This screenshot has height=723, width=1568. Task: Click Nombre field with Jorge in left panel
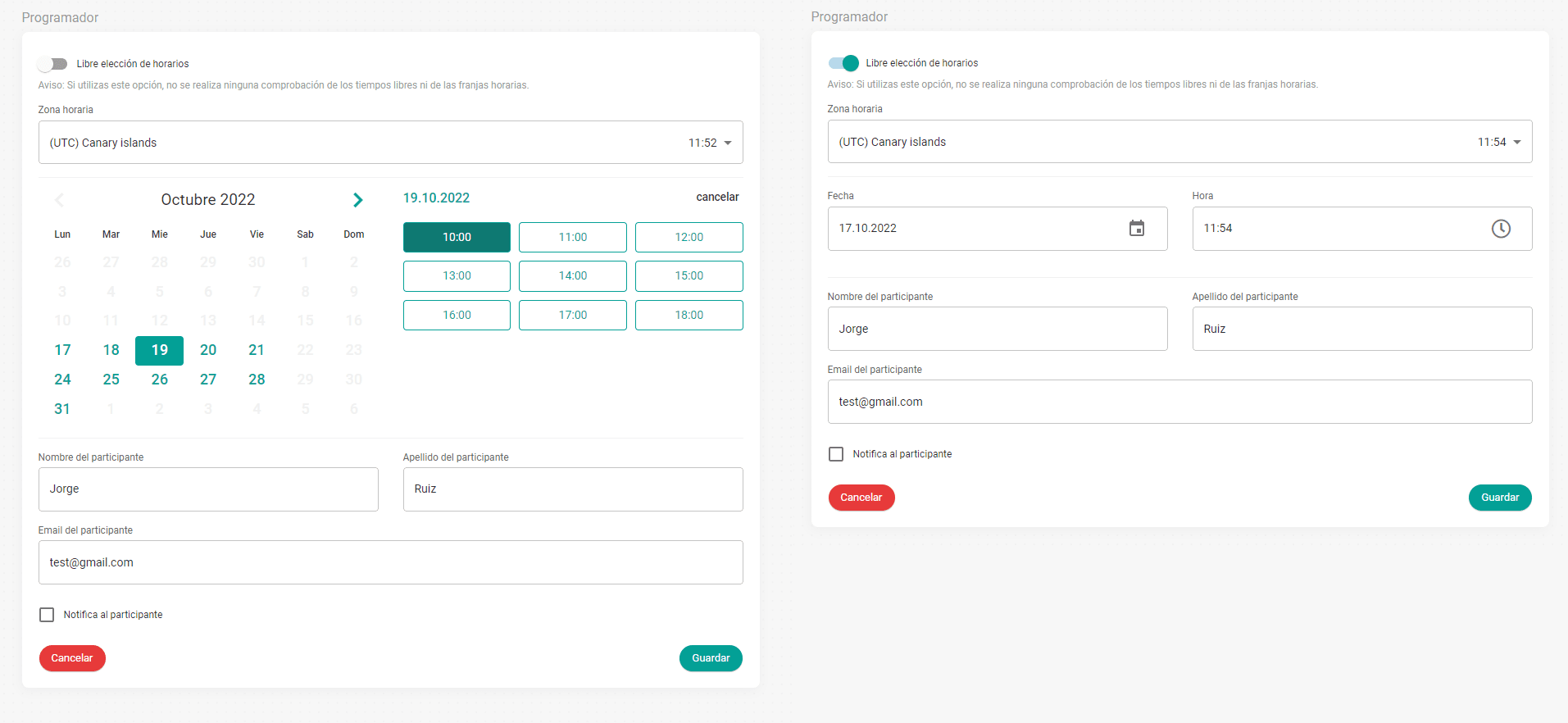[208, 489]
